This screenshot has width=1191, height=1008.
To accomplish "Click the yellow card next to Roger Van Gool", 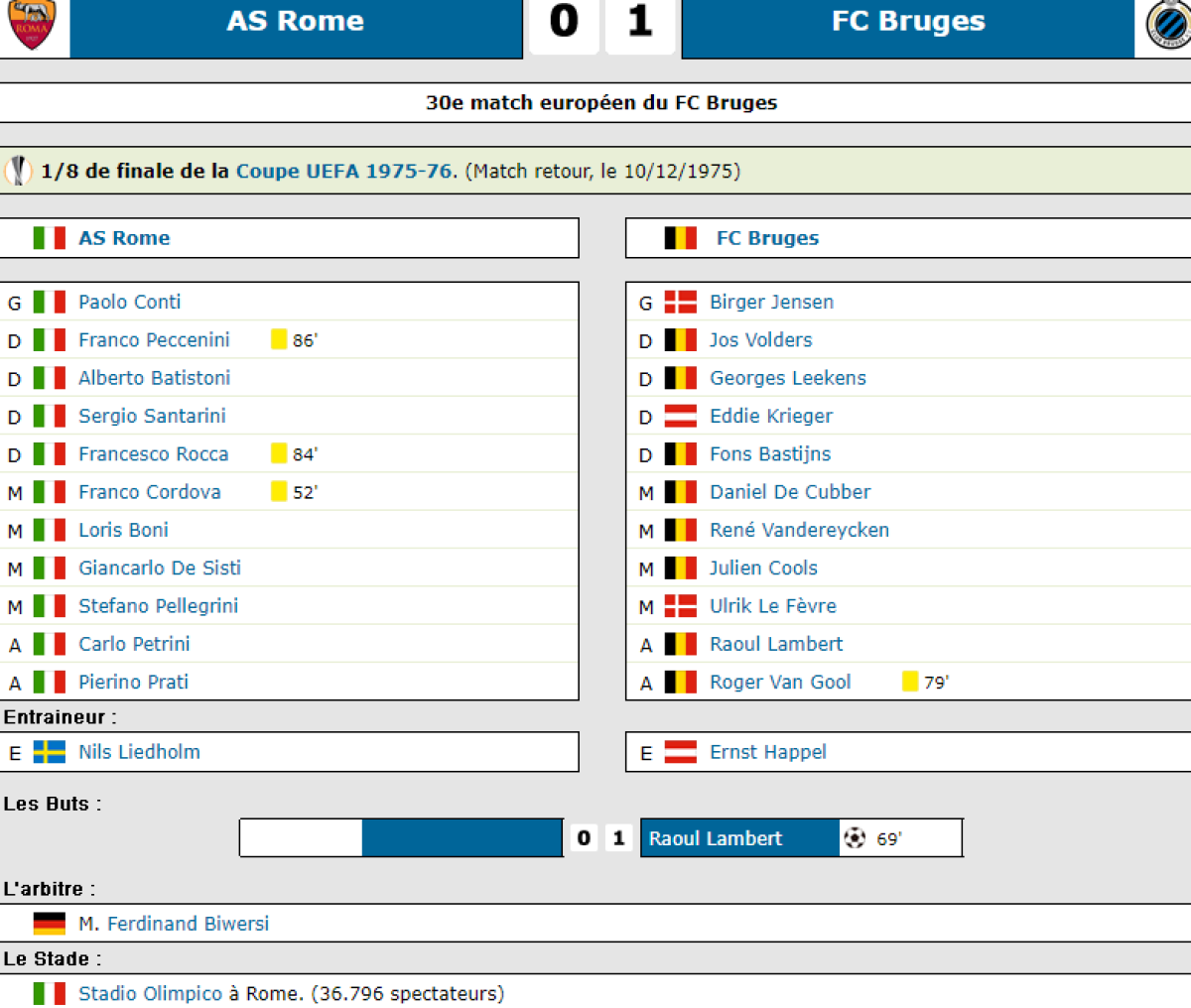I will pyautogui.click(x=909, y=682).
